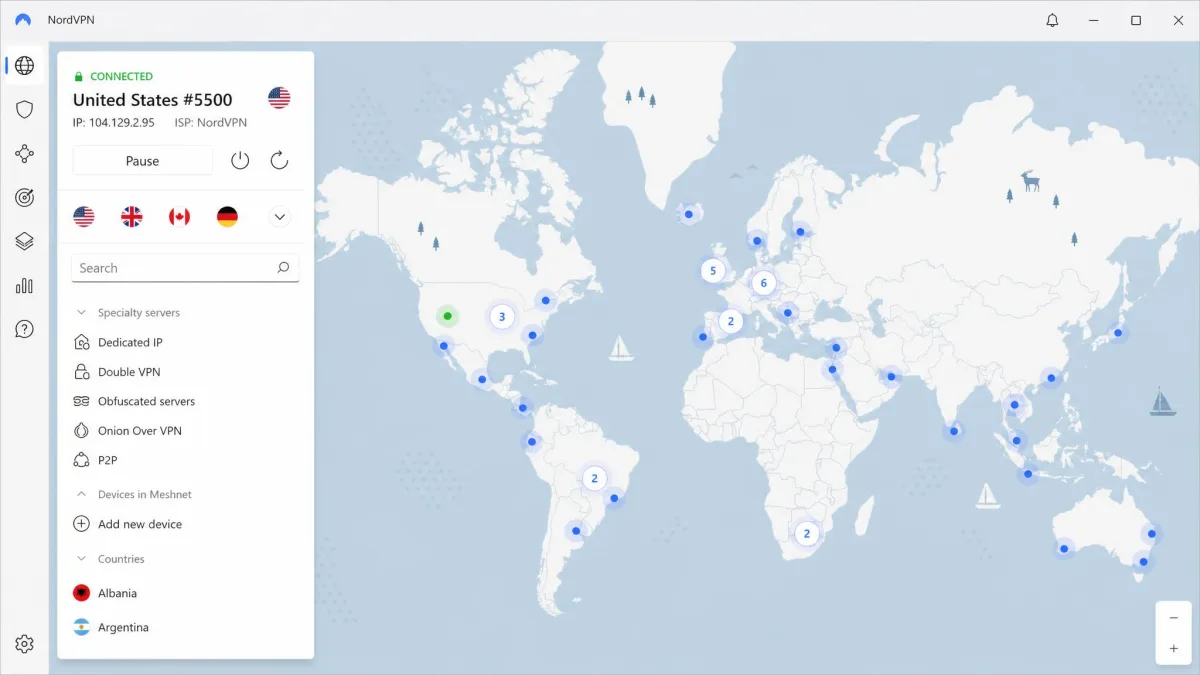Expand the Devices in Meshnet section
1200x675 pixels.
[x=82, y=494]
